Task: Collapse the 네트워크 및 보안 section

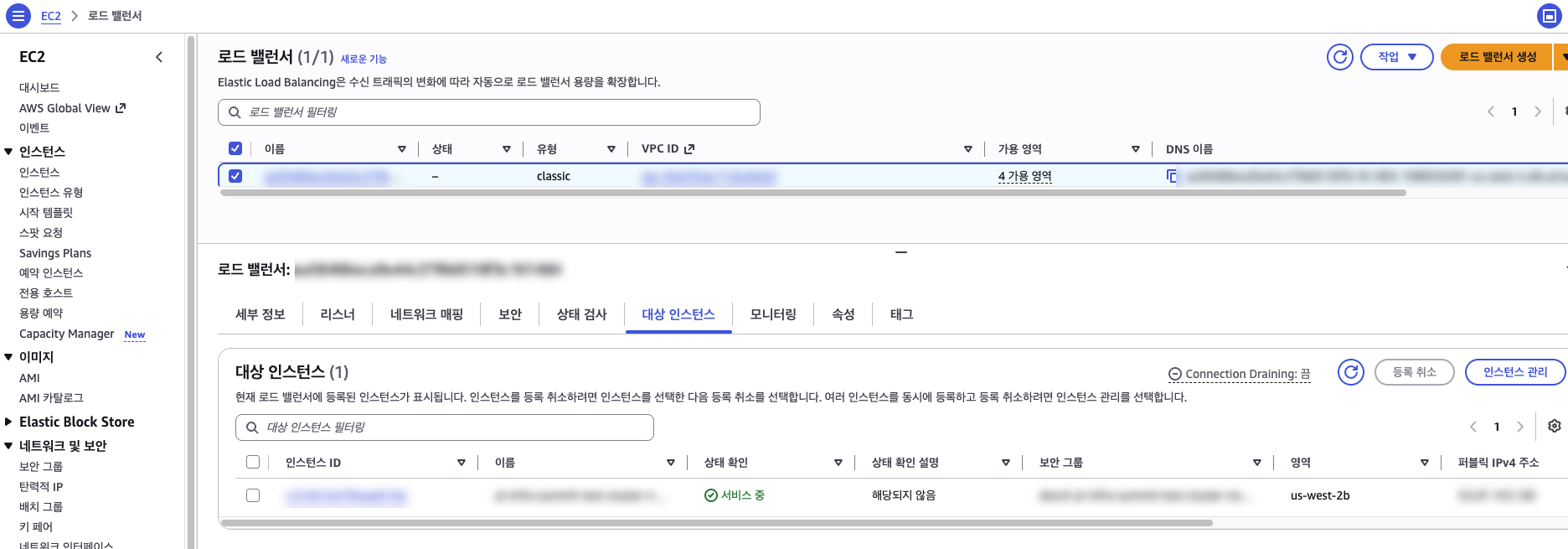Action: pos(8,446)
